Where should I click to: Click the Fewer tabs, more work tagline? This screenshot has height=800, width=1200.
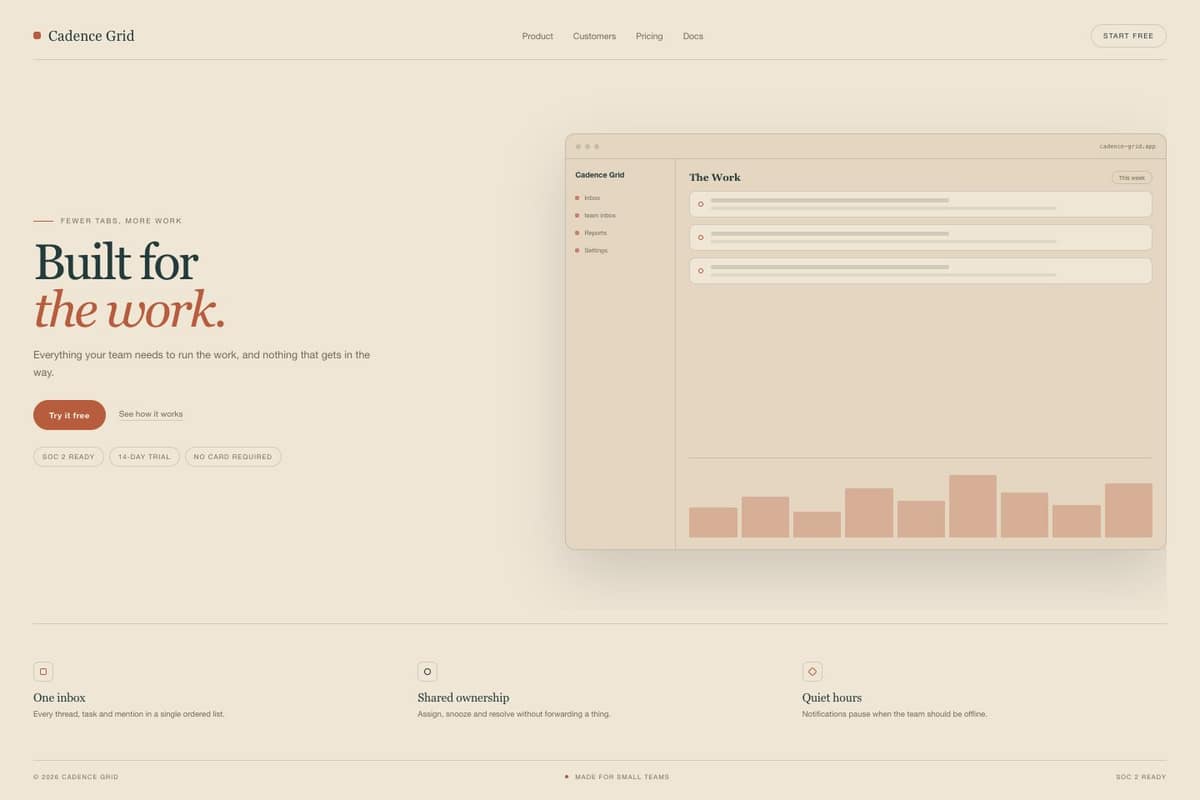[121, 221]
